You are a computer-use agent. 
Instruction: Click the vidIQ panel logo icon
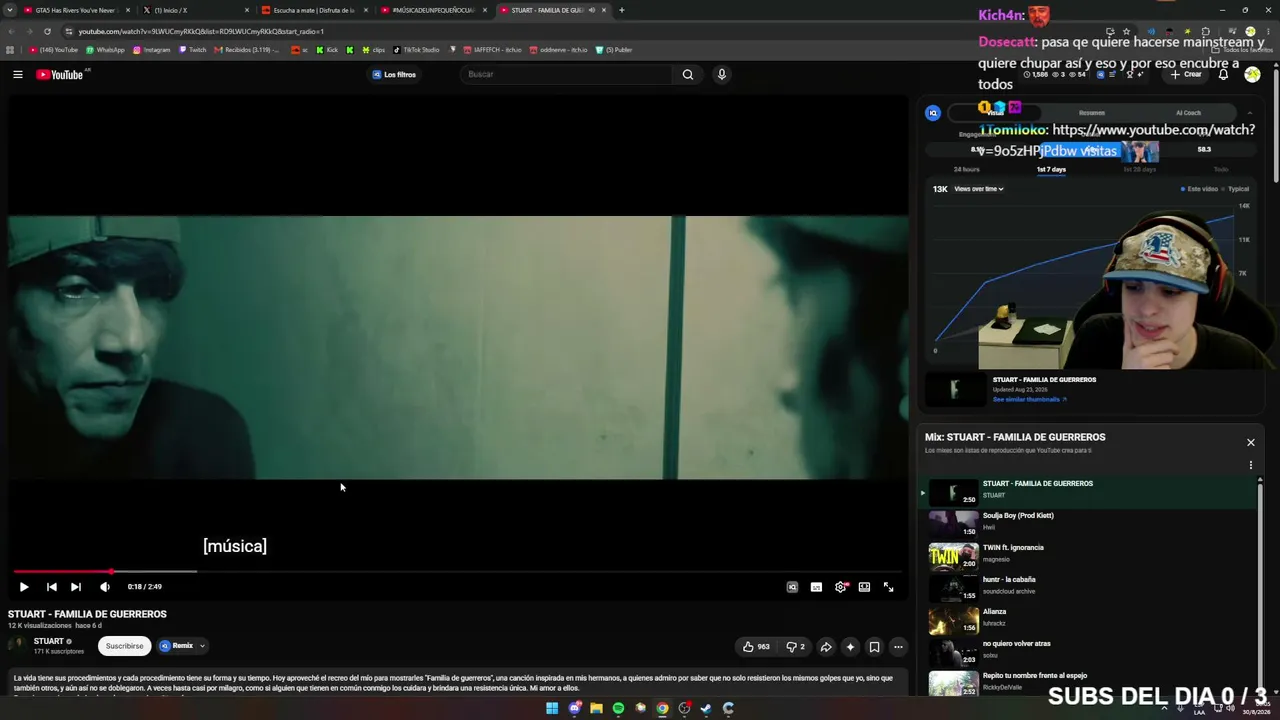(933, 113)
